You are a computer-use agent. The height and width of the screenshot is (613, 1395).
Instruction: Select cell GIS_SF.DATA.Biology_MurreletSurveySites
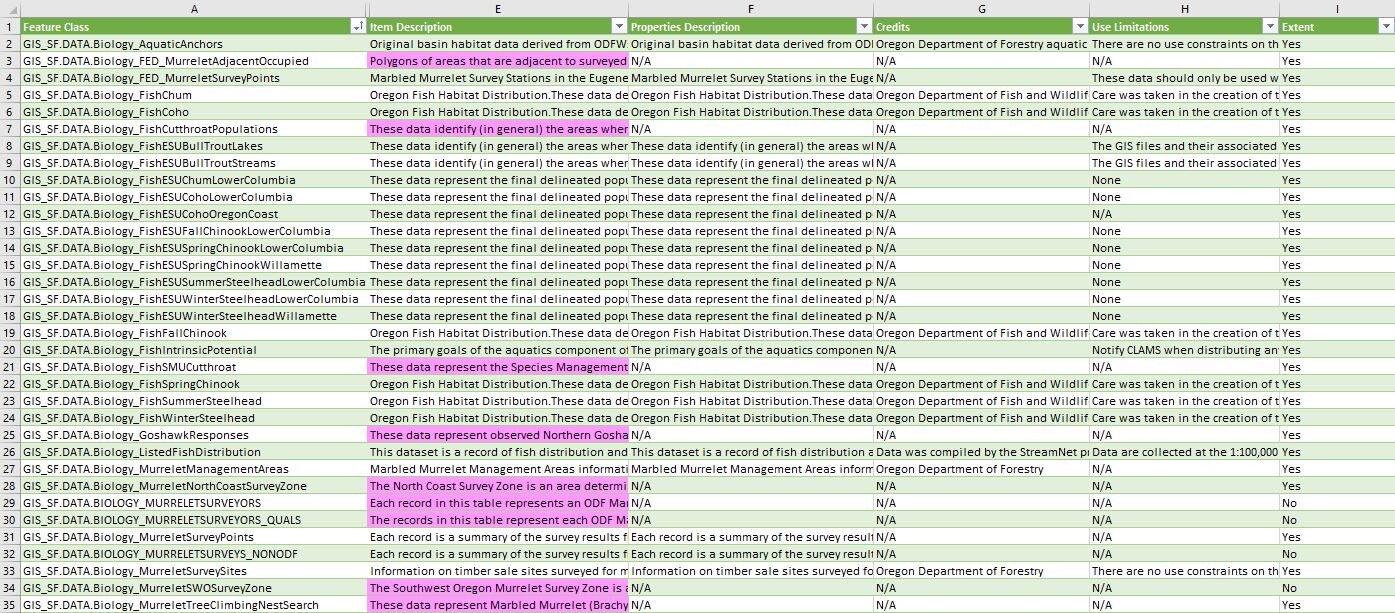click(193, 571)
